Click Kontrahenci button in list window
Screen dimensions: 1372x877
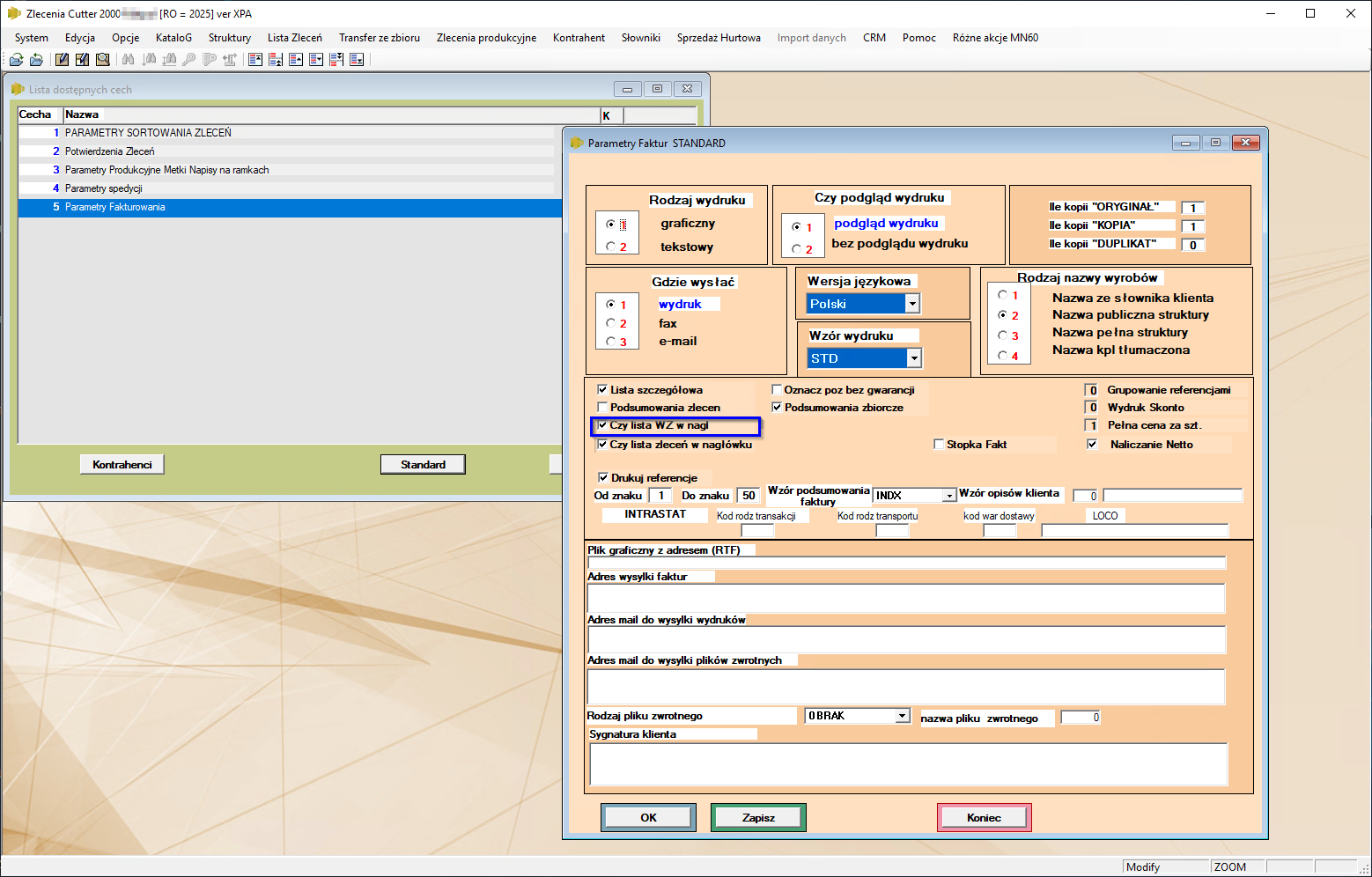[122, 464]
